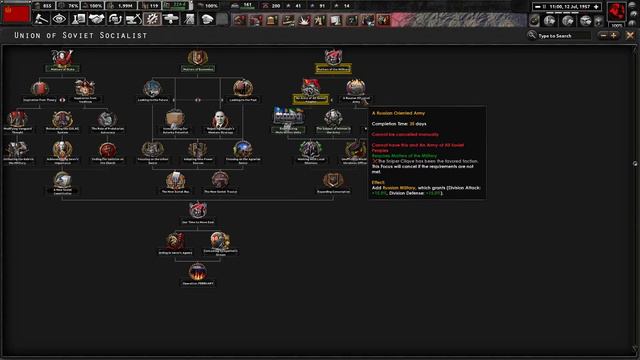Open the Logistics screen
The image size is (640, 360).
pyautogui.click(x=189, y=19)
